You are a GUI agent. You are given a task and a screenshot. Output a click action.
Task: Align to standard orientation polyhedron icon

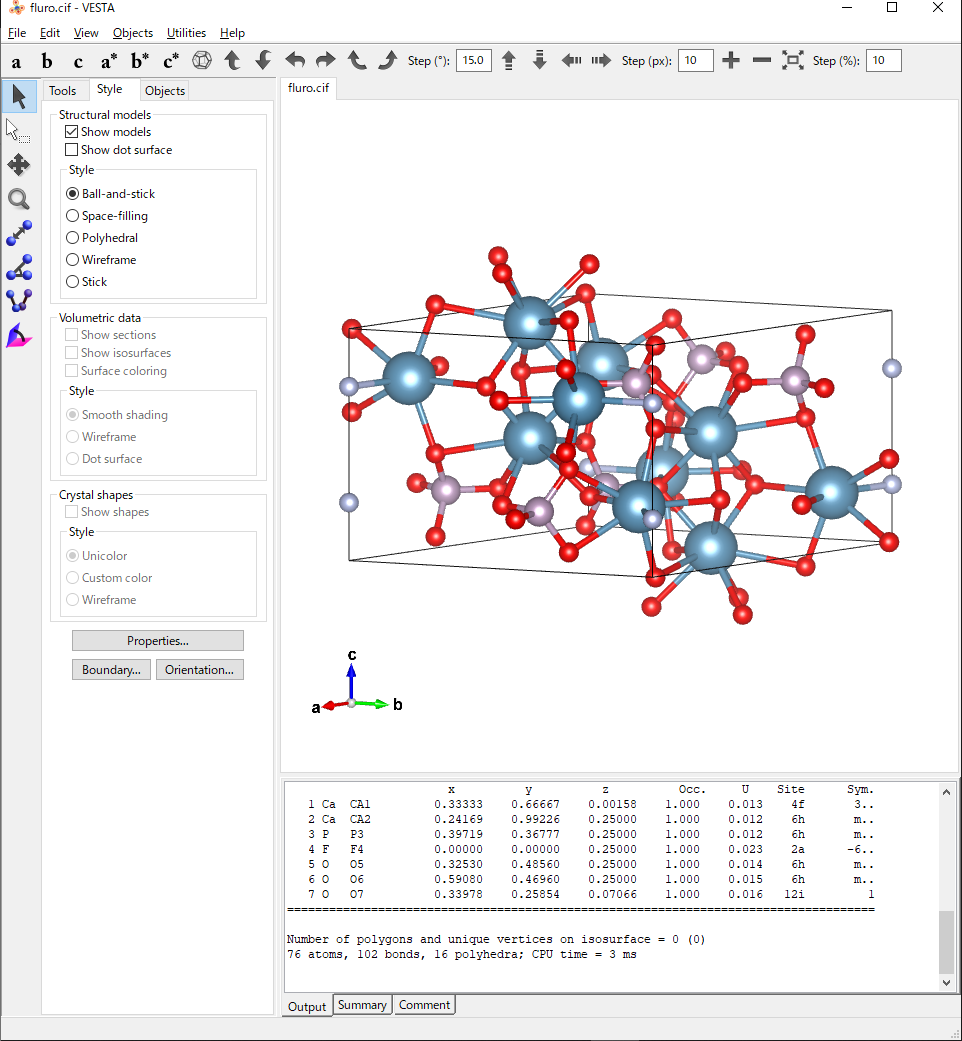coord(202,61)
